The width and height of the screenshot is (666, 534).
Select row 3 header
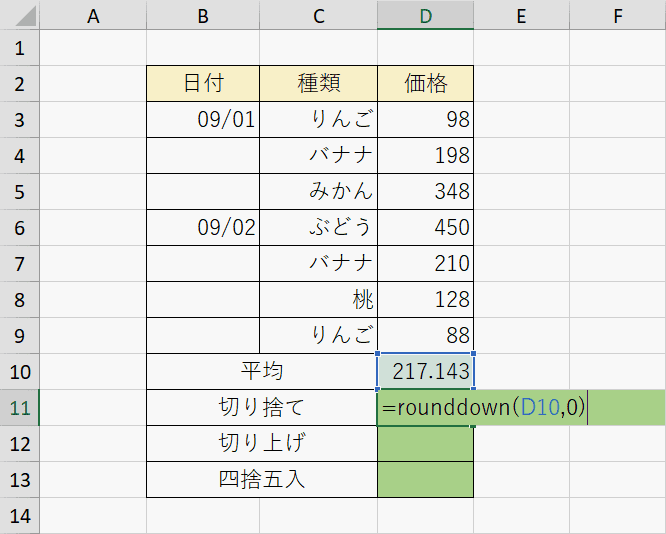20,120
